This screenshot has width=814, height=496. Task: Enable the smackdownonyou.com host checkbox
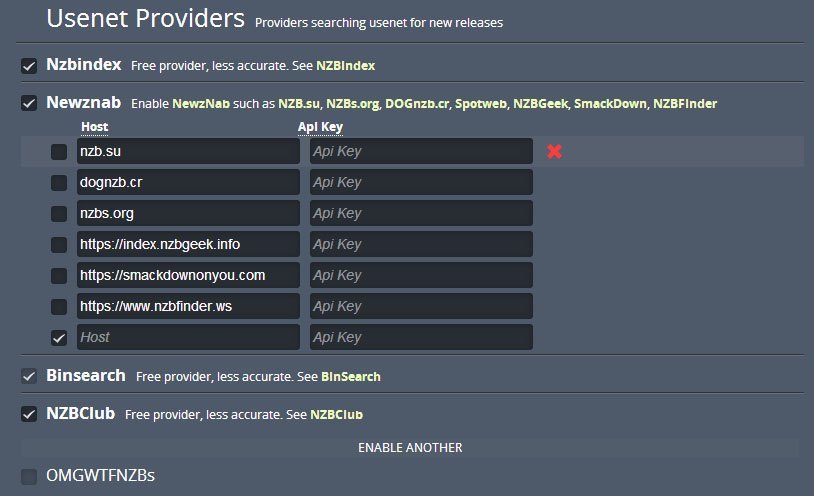pos(59,276)
